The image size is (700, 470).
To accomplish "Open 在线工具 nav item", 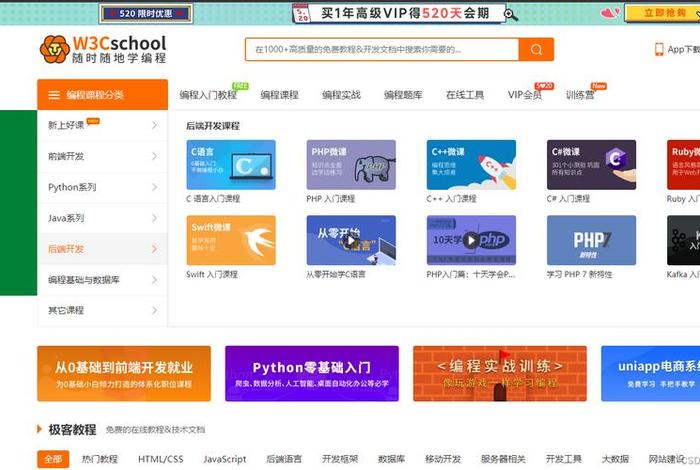I will pyautogui.click(x=465, y=95).
